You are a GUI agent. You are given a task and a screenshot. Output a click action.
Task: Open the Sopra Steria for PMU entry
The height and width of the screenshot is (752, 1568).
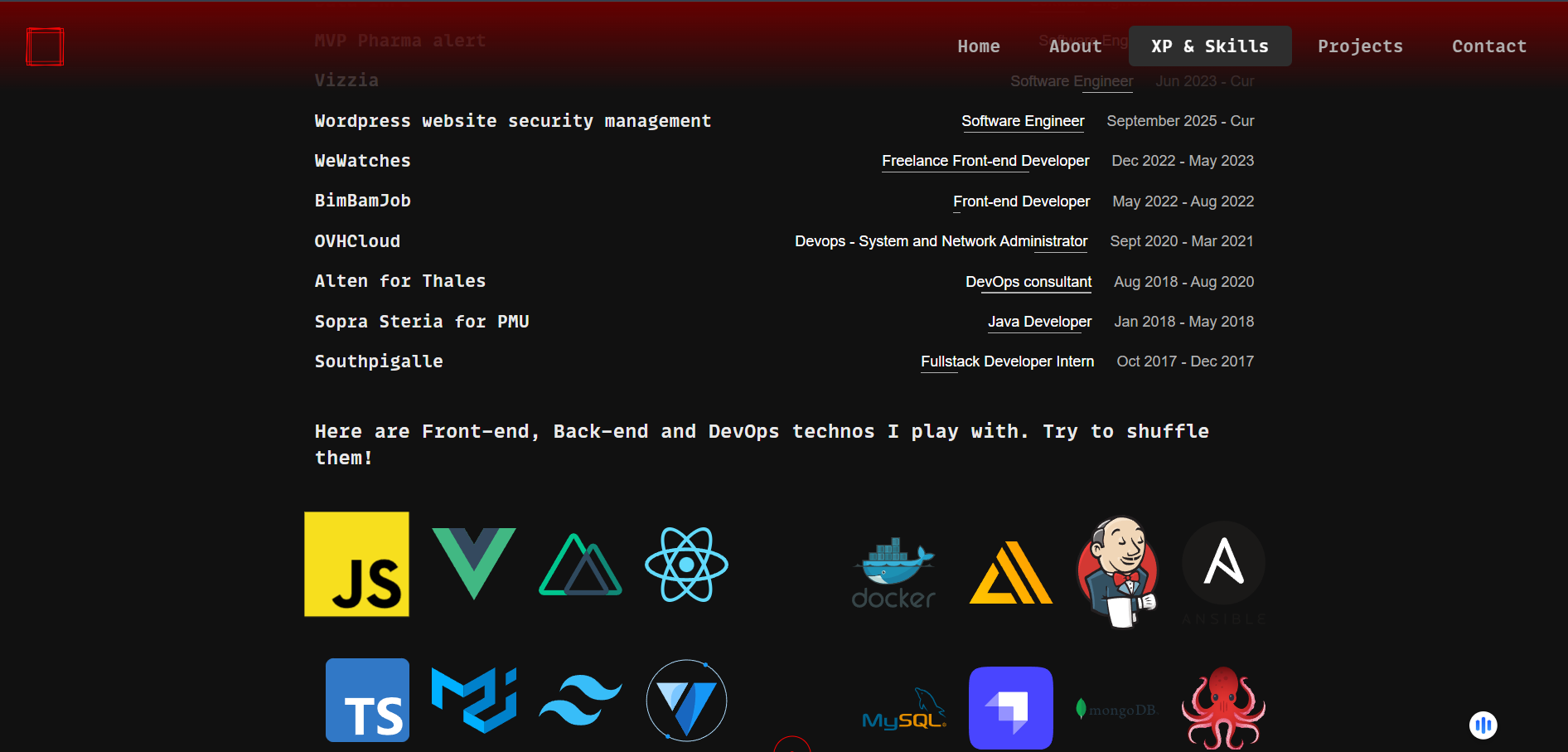pos(421,322)
